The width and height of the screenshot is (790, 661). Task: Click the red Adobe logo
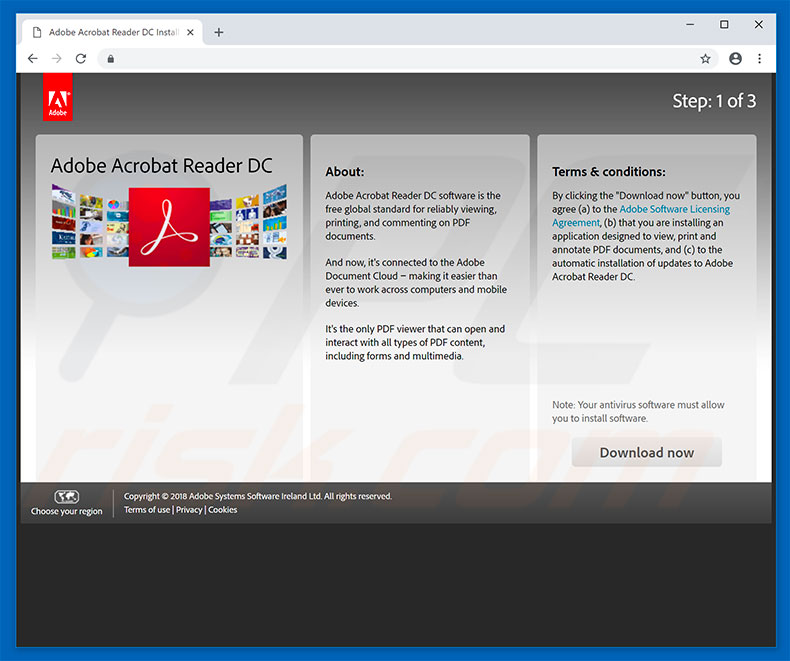click(58, 98)
